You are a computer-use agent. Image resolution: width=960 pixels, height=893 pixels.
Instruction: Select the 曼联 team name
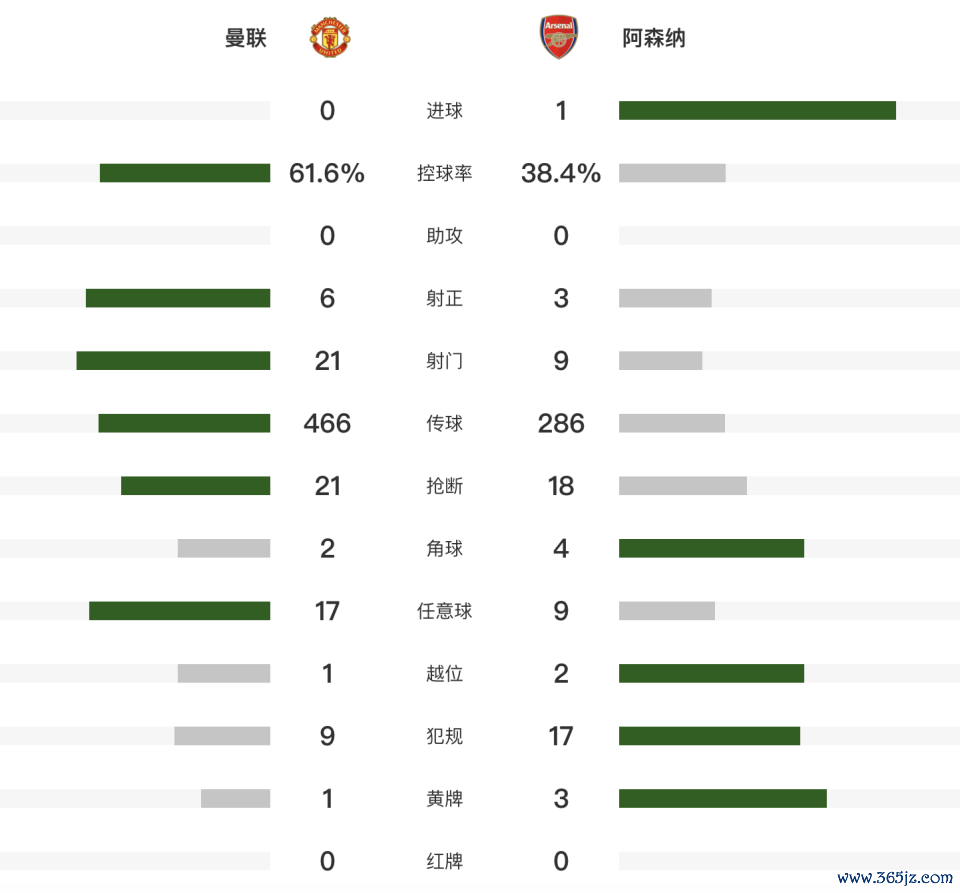pyautogui.click(x=246, y=39)
